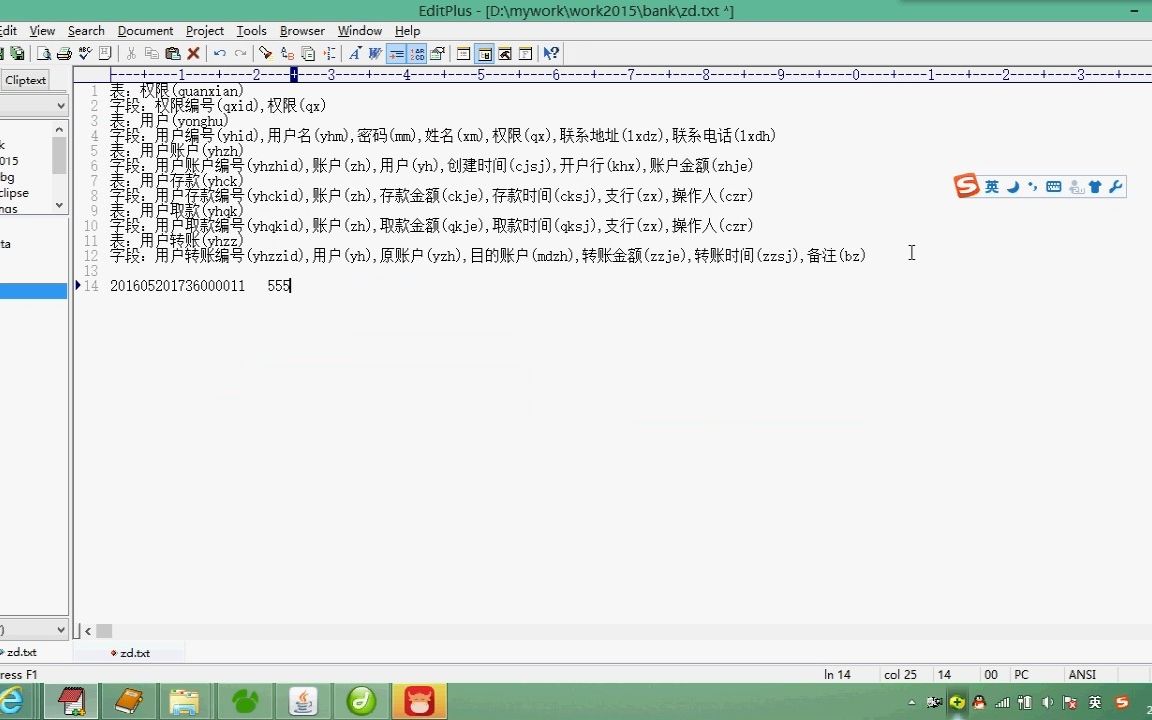Viewport: 1152px width, 720px height.
Task: Click the Cliptext sidebar label
Action: [x=26, y=80]
